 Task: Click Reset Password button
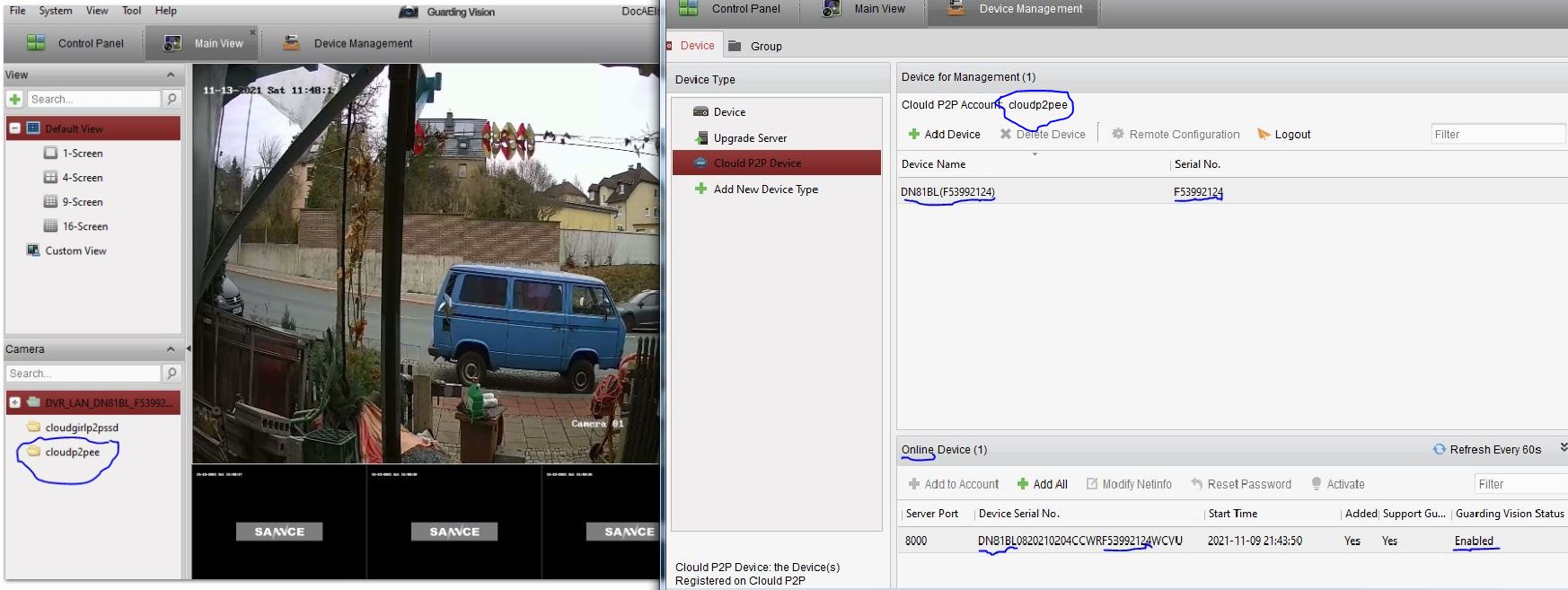(x=1241, y=484)
